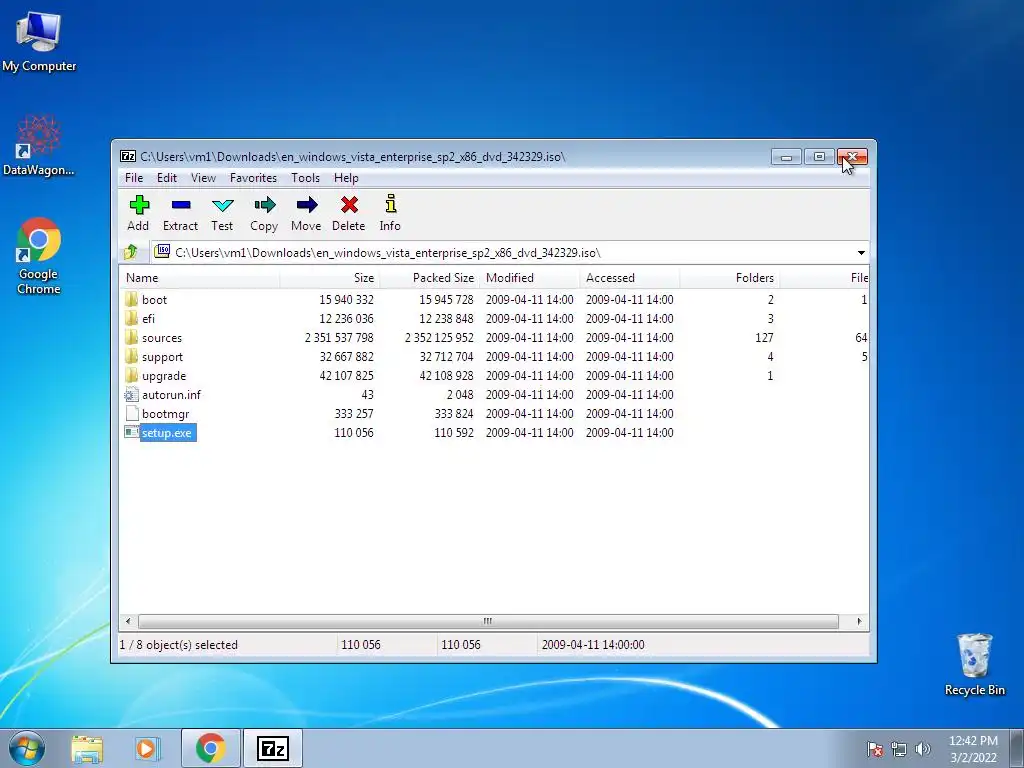Screen dimensions: 1024x768
Task: Switch to Chrome in taskbar
Action: [x=210, y=748]
